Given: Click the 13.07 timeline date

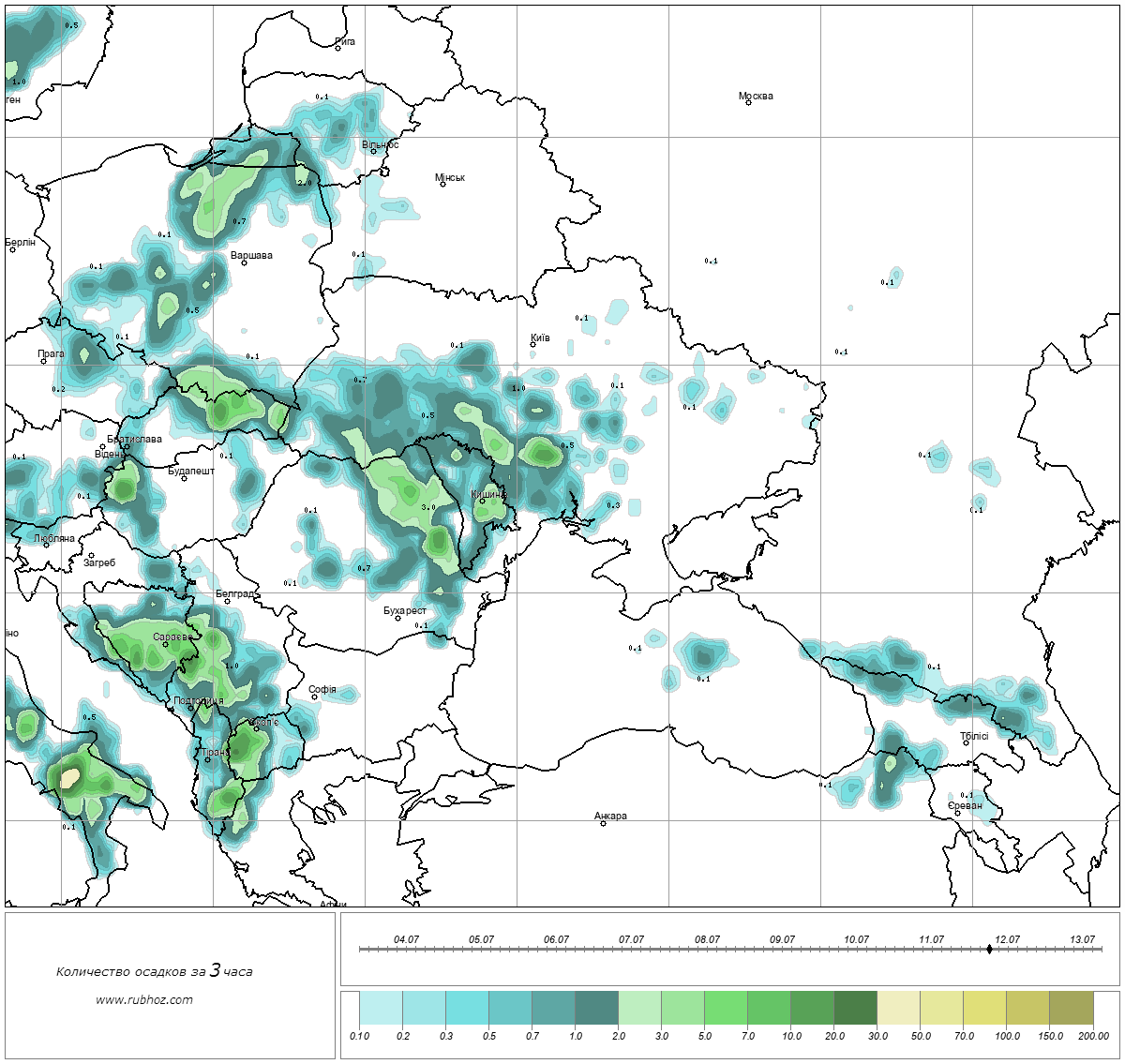Looking at the screenshot, I should click(1082, 939).
